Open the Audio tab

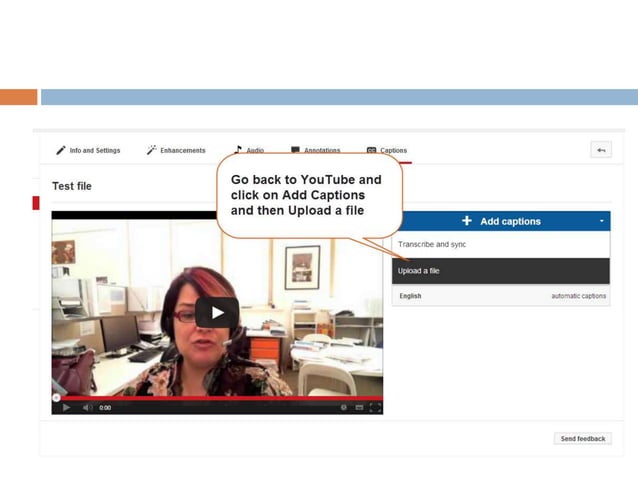pos(249,150)
